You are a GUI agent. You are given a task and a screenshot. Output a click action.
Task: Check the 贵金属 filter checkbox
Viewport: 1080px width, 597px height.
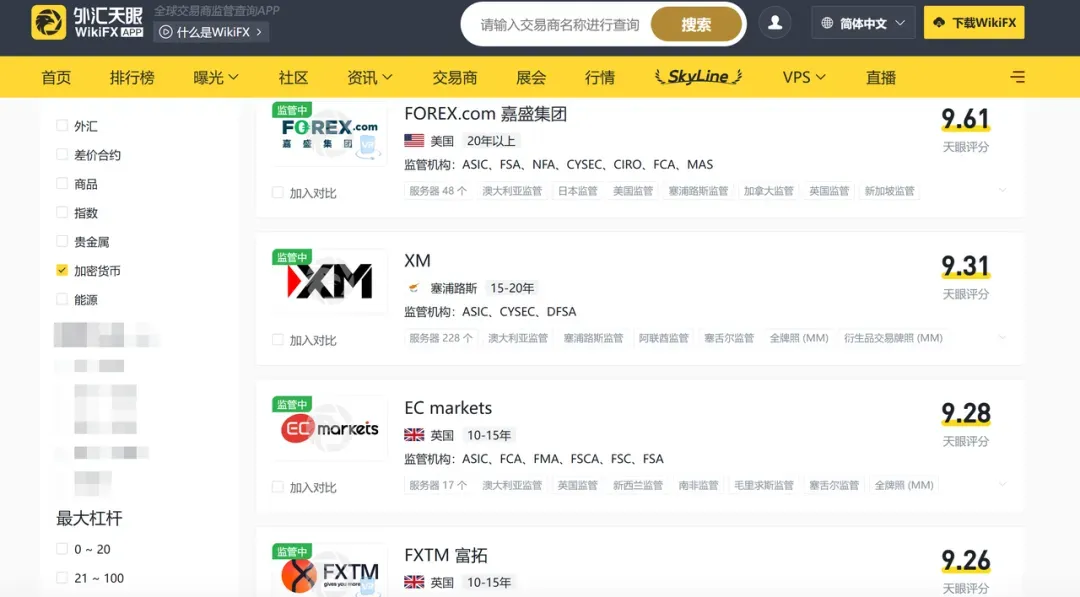(x=62, y=241)
